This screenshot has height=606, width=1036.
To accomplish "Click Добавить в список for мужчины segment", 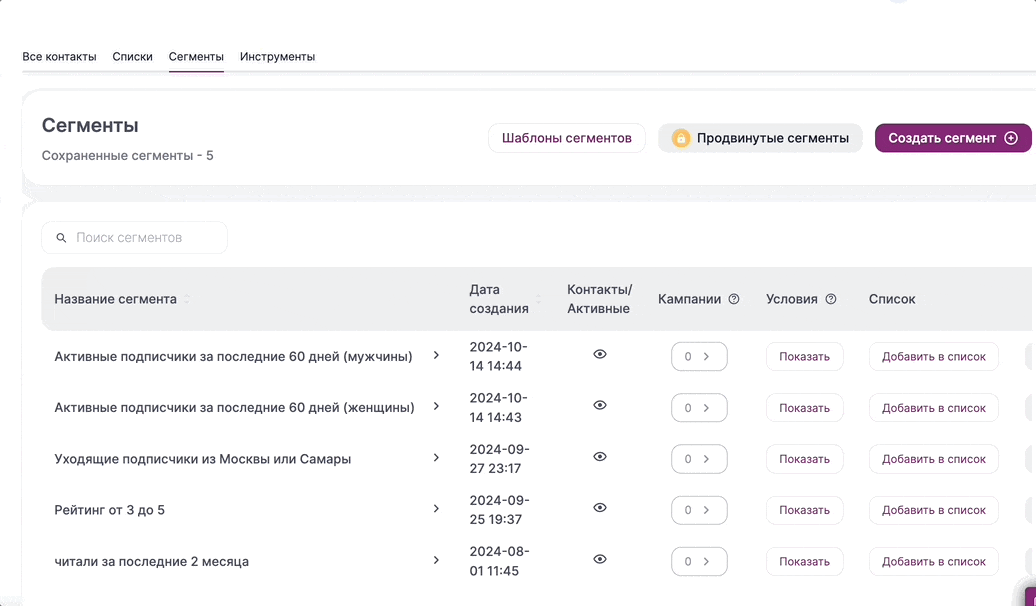I will [934, 357].
